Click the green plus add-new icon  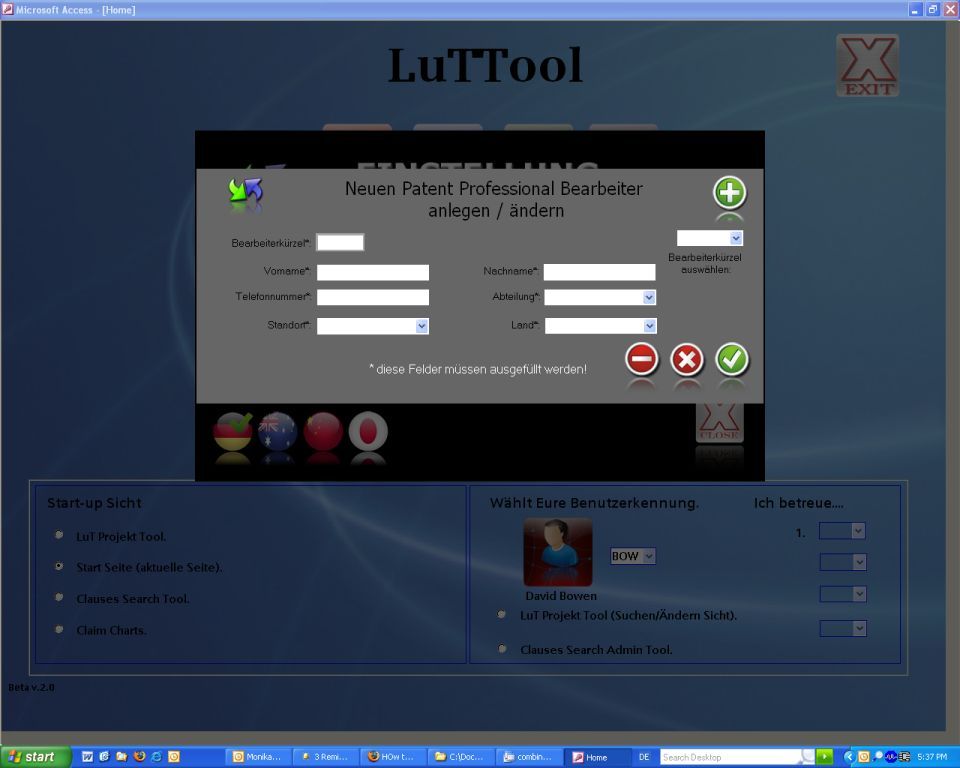pos(729,193)
